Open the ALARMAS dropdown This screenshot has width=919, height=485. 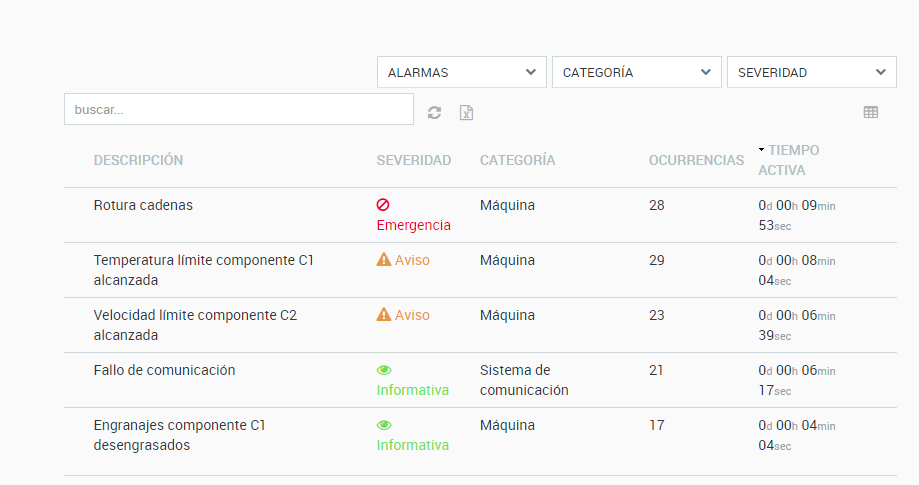462,72
